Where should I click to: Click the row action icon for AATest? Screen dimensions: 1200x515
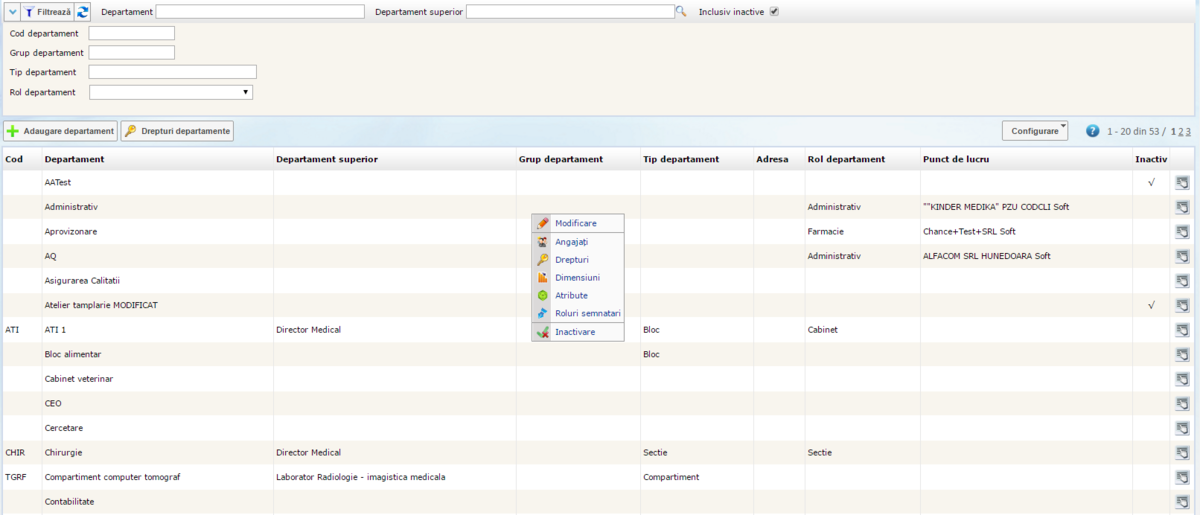click(x=1181, y=183)
